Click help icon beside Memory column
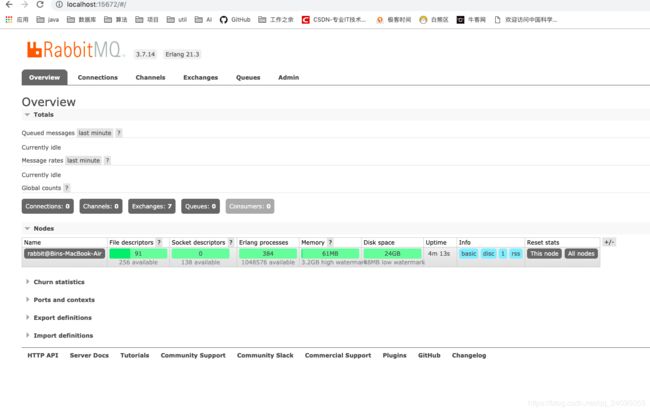The width and height of the screenshot is (650, 412). (330, 242)
